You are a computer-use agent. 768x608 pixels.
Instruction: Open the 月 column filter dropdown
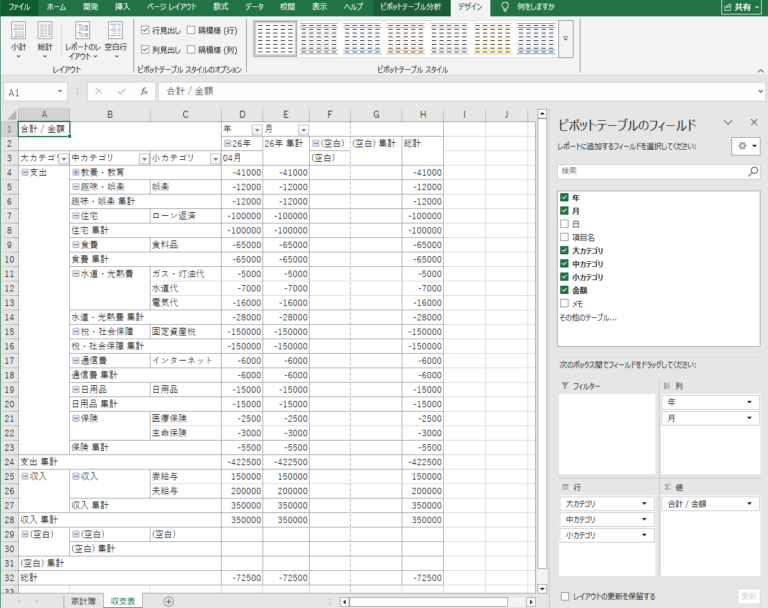coord(304,130)
